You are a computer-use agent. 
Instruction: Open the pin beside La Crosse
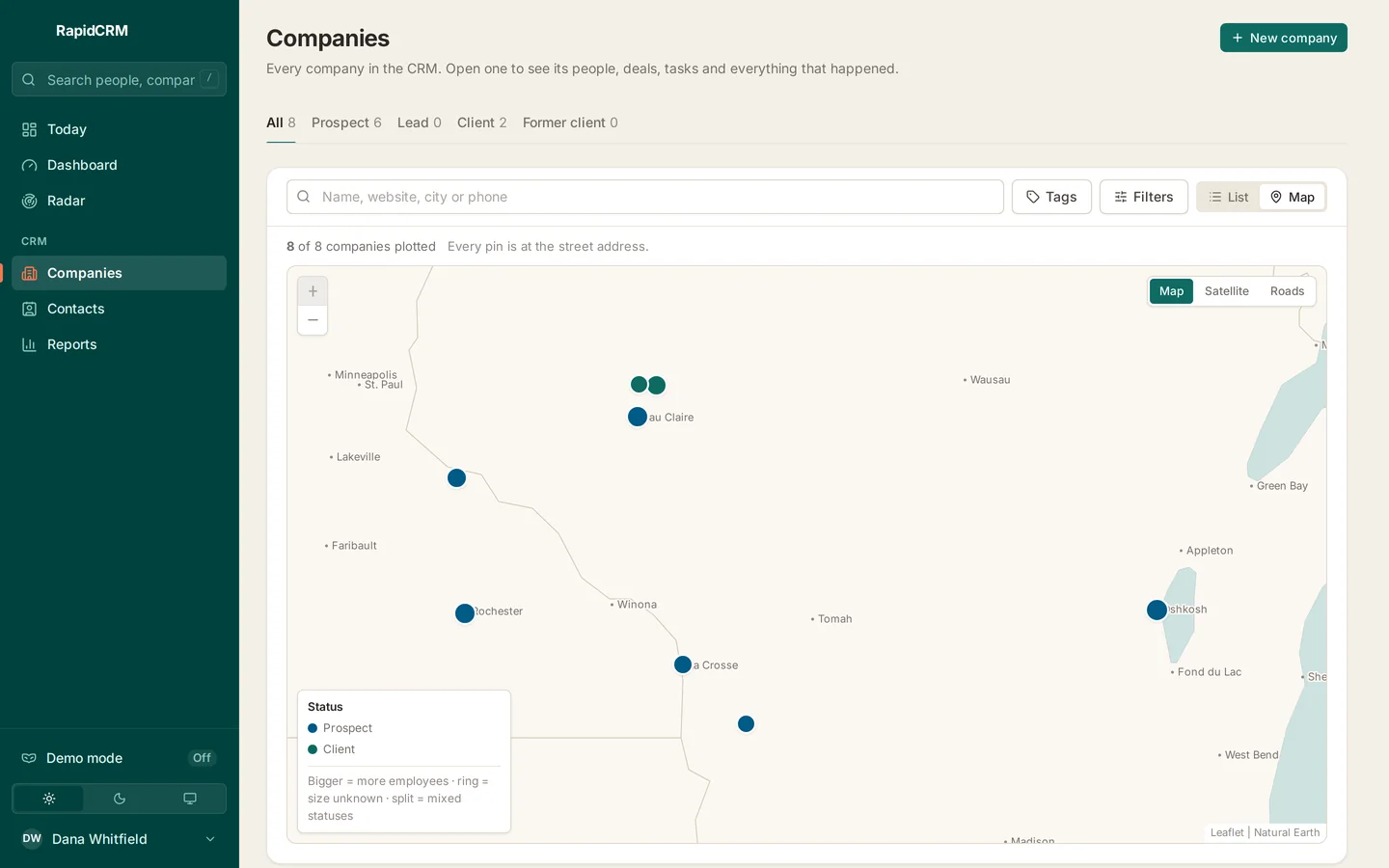(x=683, y=665)
